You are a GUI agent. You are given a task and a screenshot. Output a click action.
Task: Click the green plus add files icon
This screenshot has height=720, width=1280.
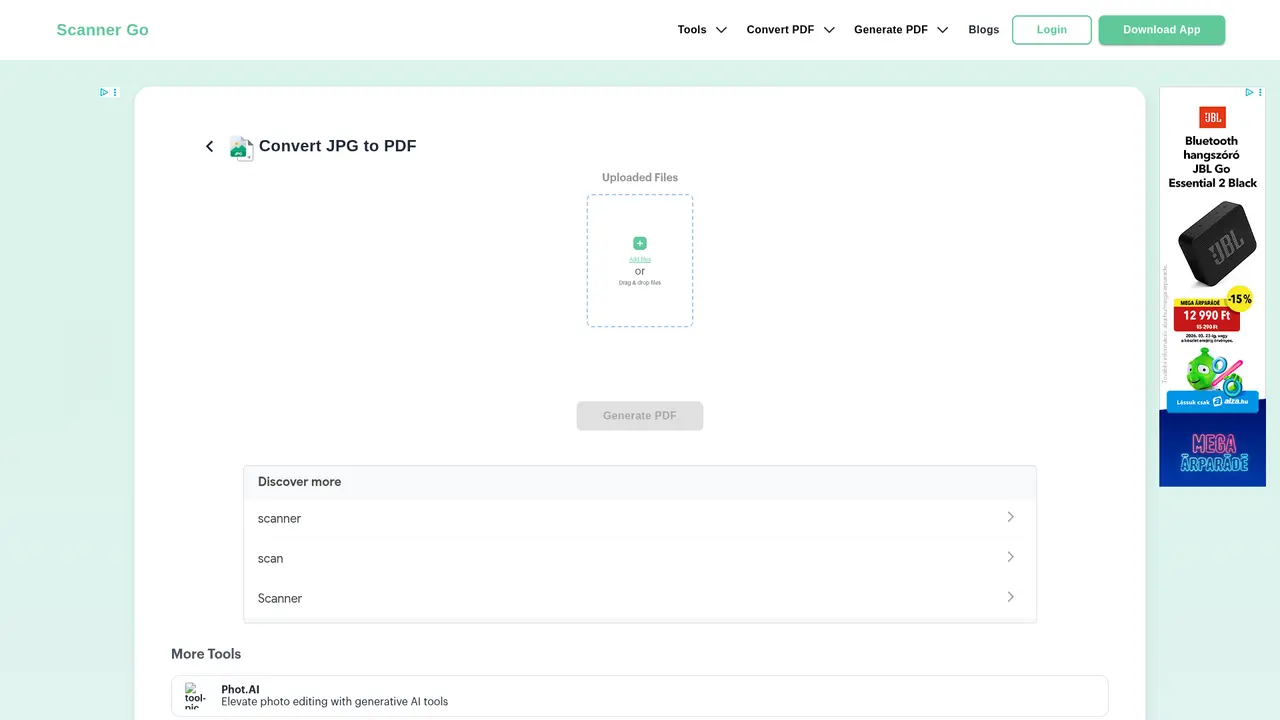point(640,243)
